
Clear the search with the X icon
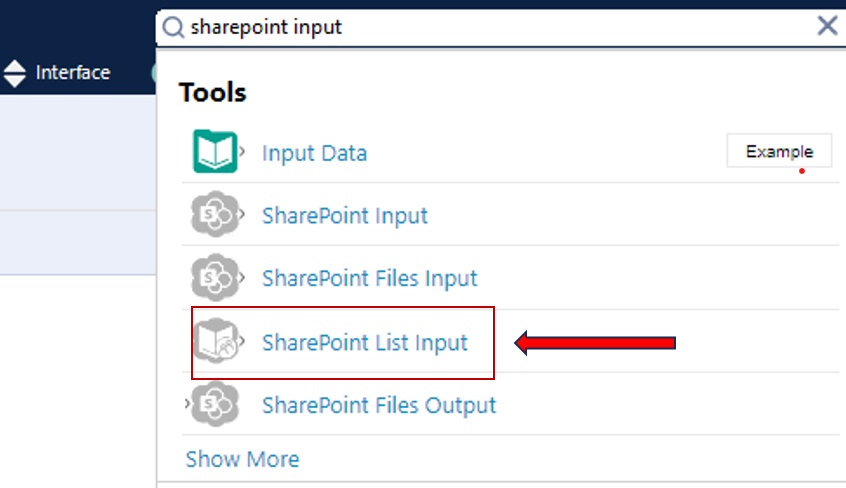pyautogui.click(x=827, y=25)
